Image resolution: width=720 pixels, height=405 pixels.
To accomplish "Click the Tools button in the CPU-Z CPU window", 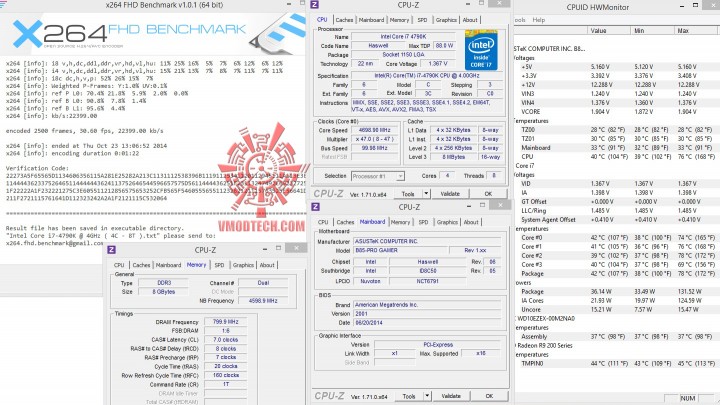I will [x=408, y=194].
